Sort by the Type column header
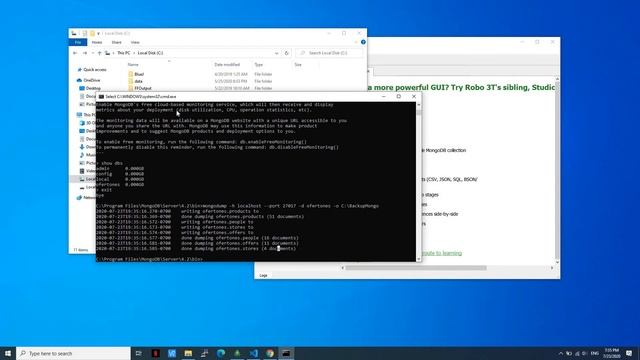Screen dimensions: 640x360 (259, 64)
